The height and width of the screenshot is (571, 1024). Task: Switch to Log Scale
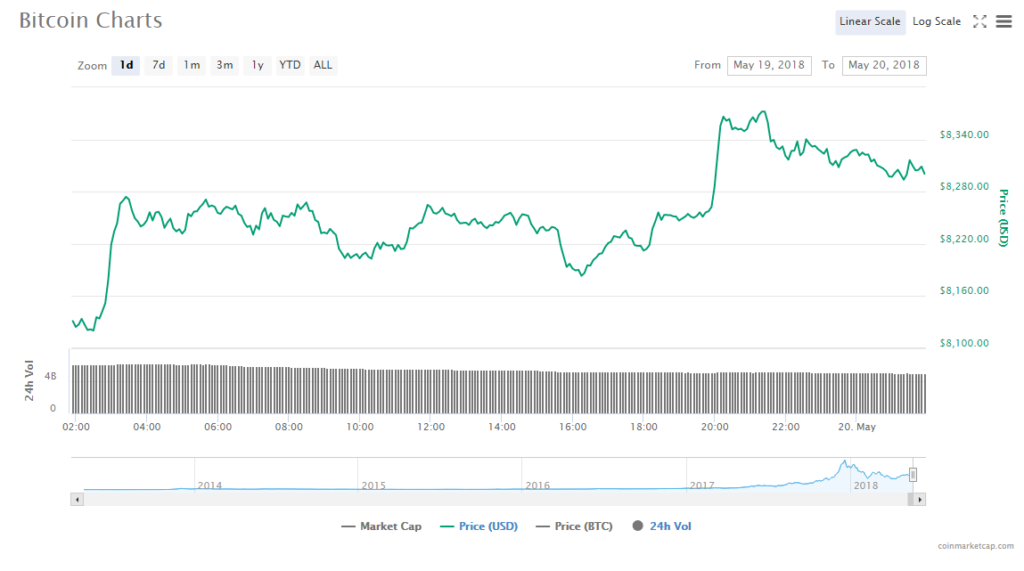click(x=936, y=22)
